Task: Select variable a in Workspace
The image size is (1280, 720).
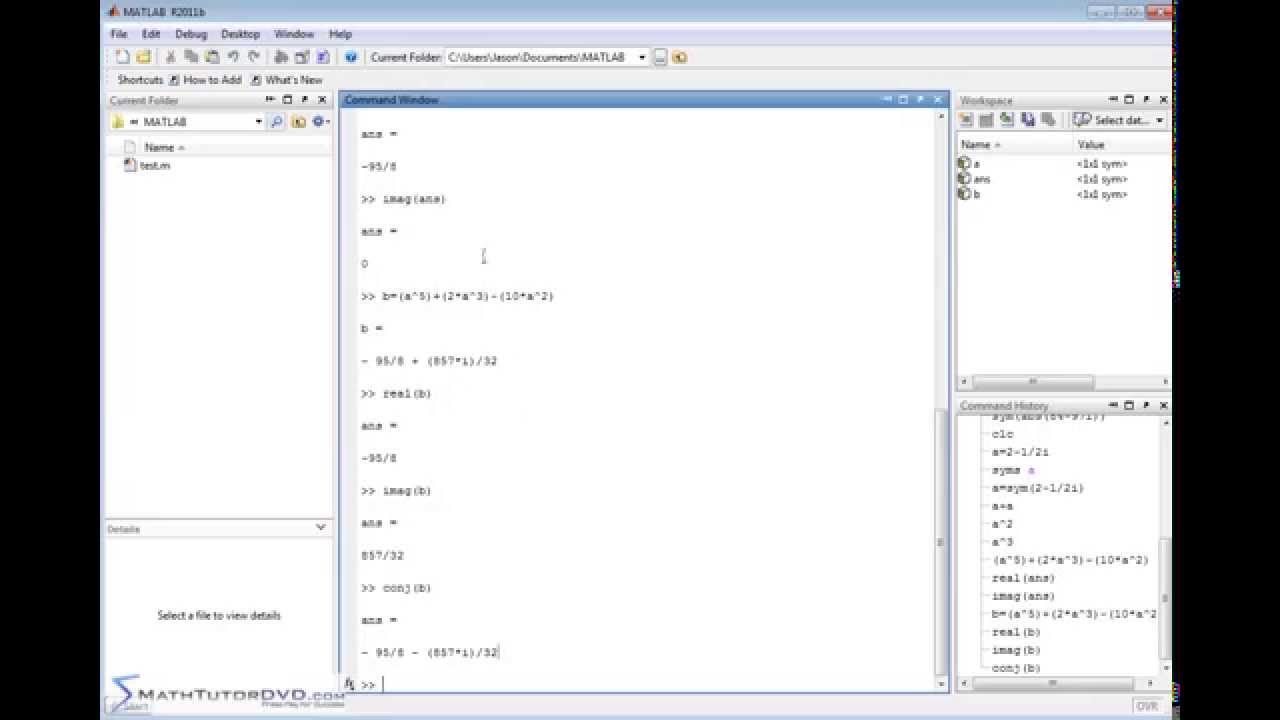Action: pyautogui.click(x=969, y=164)
